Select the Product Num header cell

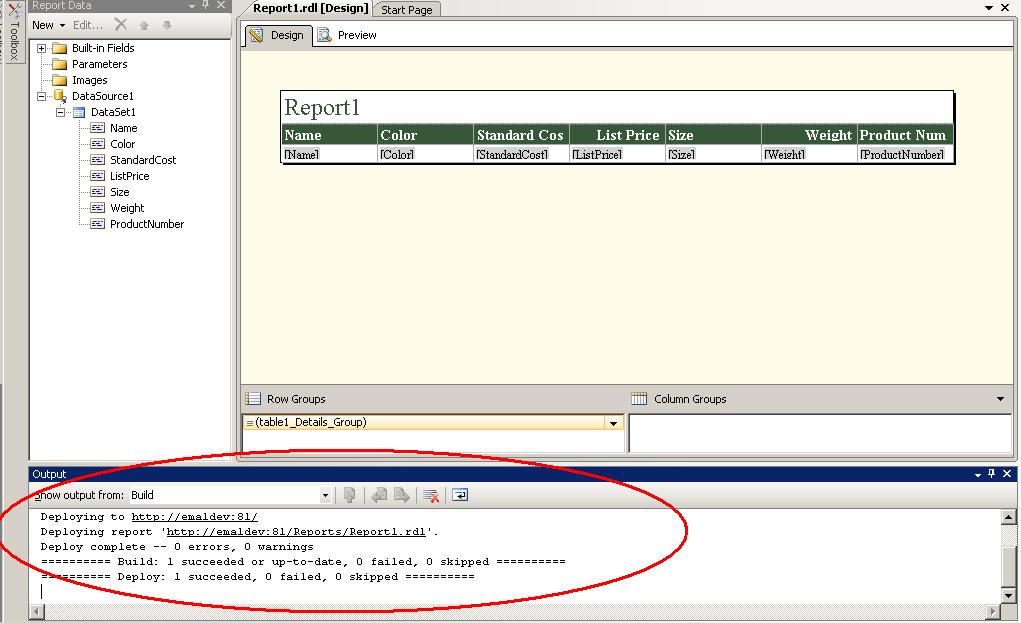click(905, 135)
